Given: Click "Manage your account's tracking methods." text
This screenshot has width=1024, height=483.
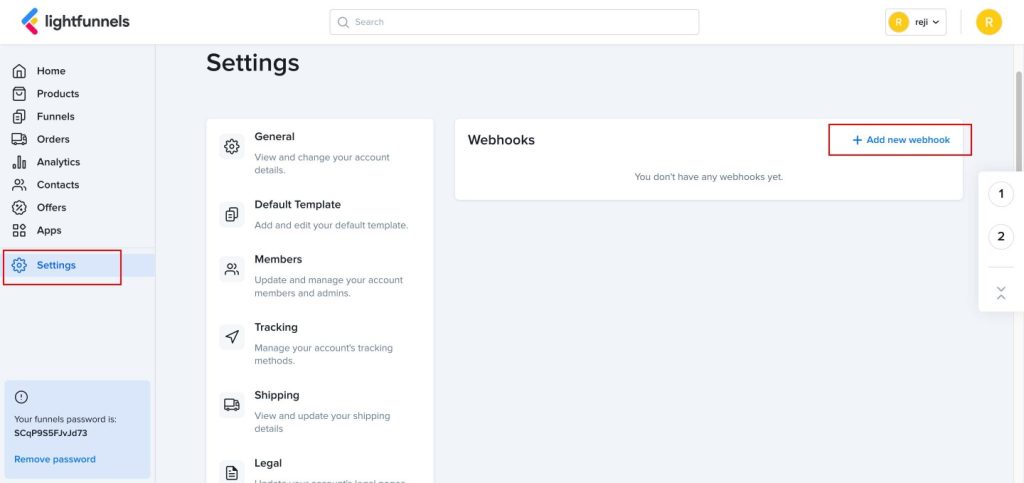Looking at the screenshot, I should click(x=323, y=354).
